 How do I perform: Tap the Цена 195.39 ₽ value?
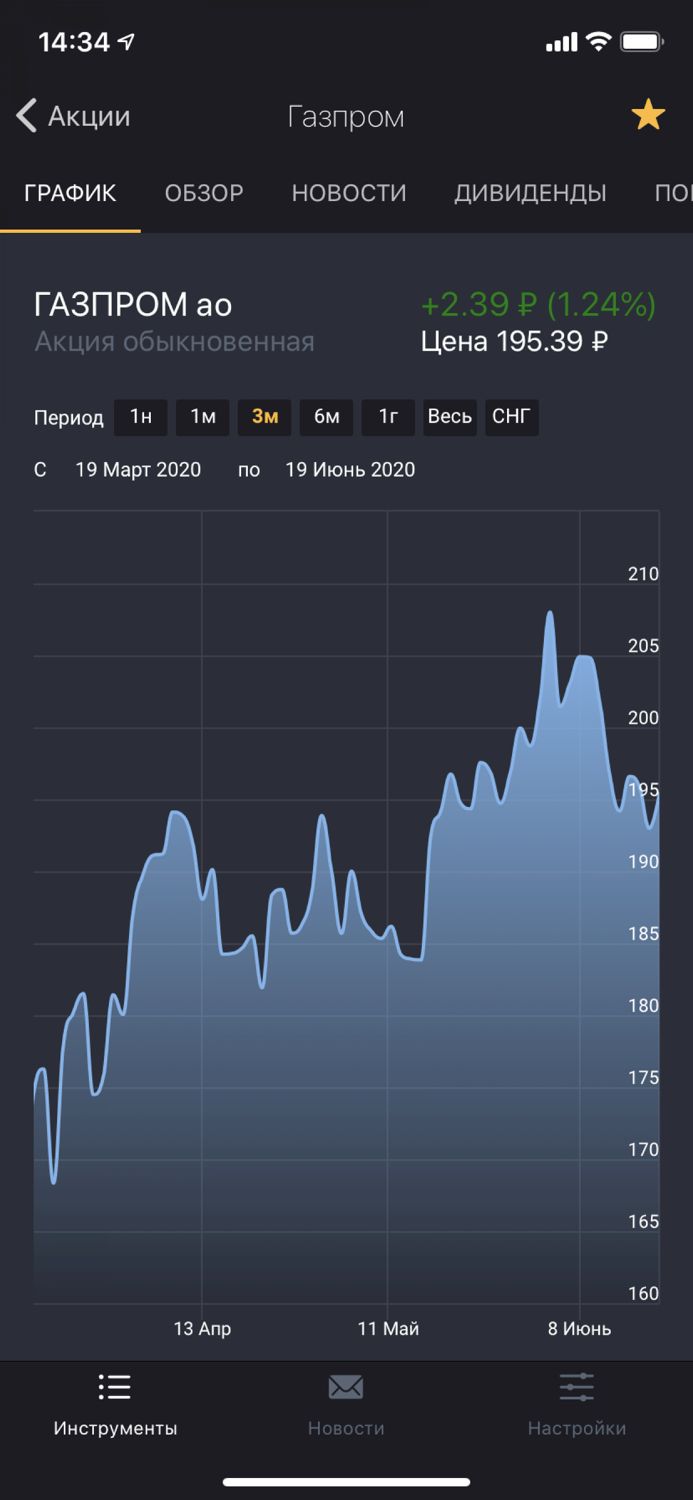click(514, 342)
